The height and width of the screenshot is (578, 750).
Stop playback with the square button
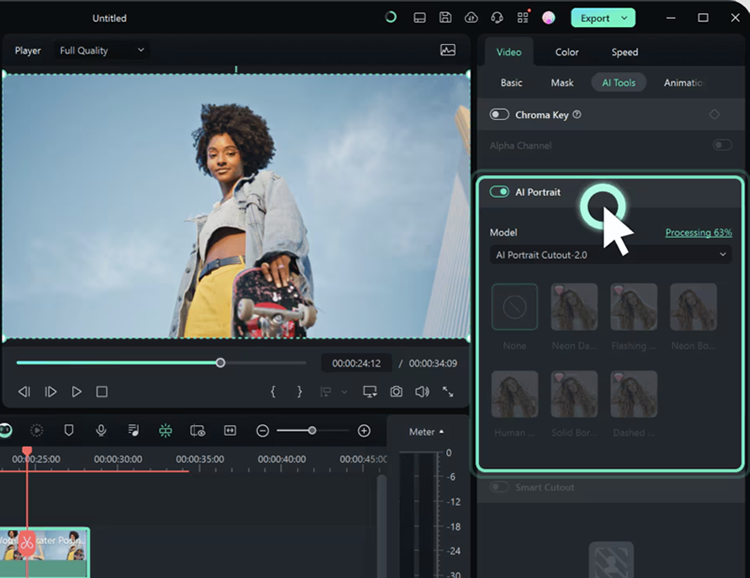pos(102,392)
